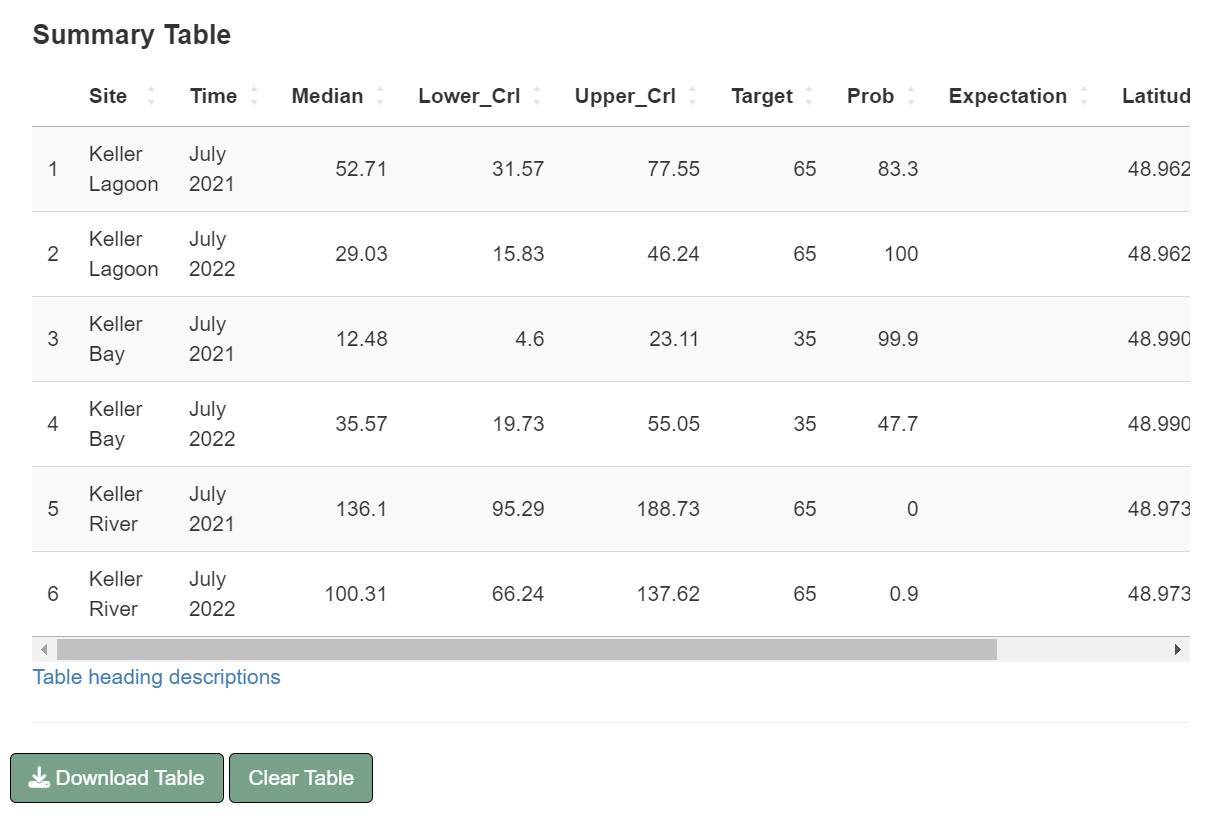Click the horizontal scrollbar left arrow
Image resolution: width=1209 pixels, height=820 pixels.
pyautogui.click(x=44, y=650)
